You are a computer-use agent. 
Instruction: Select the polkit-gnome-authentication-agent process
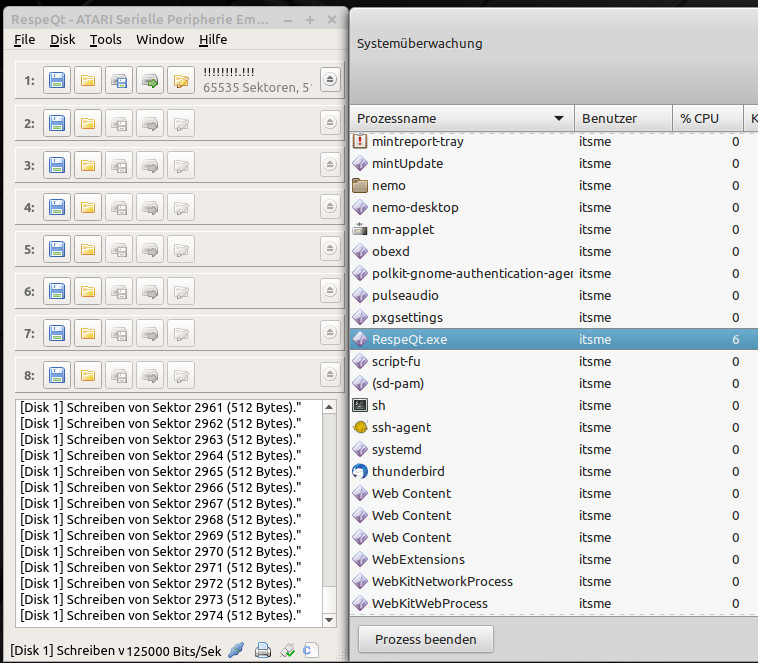[554, 274]
